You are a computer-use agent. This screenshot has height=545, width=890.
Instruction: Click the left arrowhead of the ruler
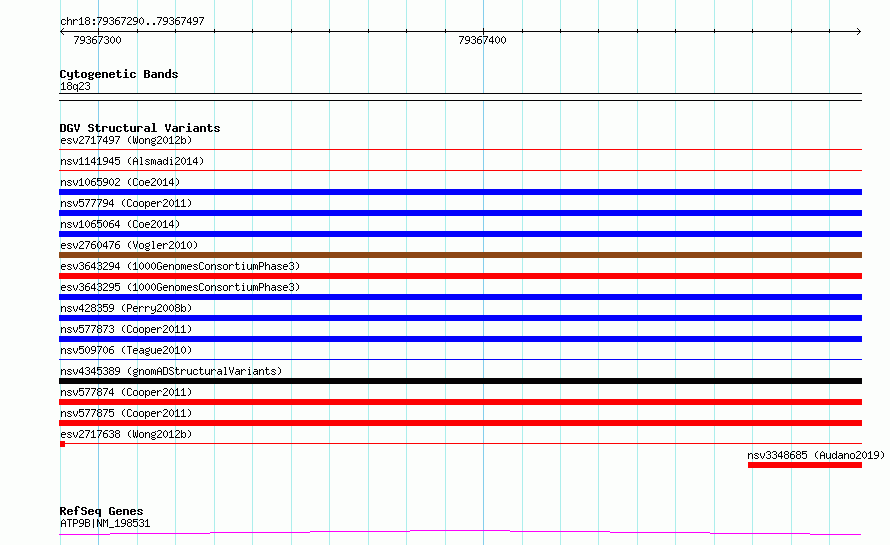[62, 31]
